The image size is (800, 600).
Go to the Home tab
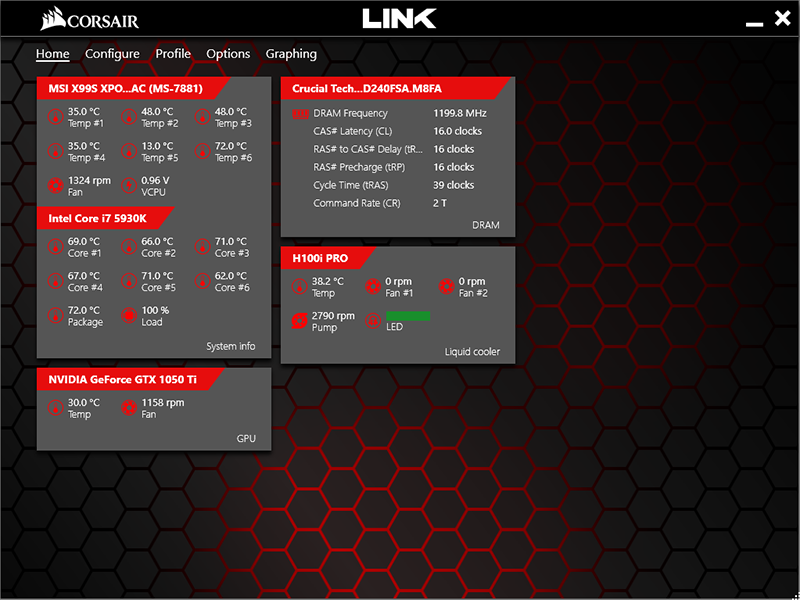(53, 54)
